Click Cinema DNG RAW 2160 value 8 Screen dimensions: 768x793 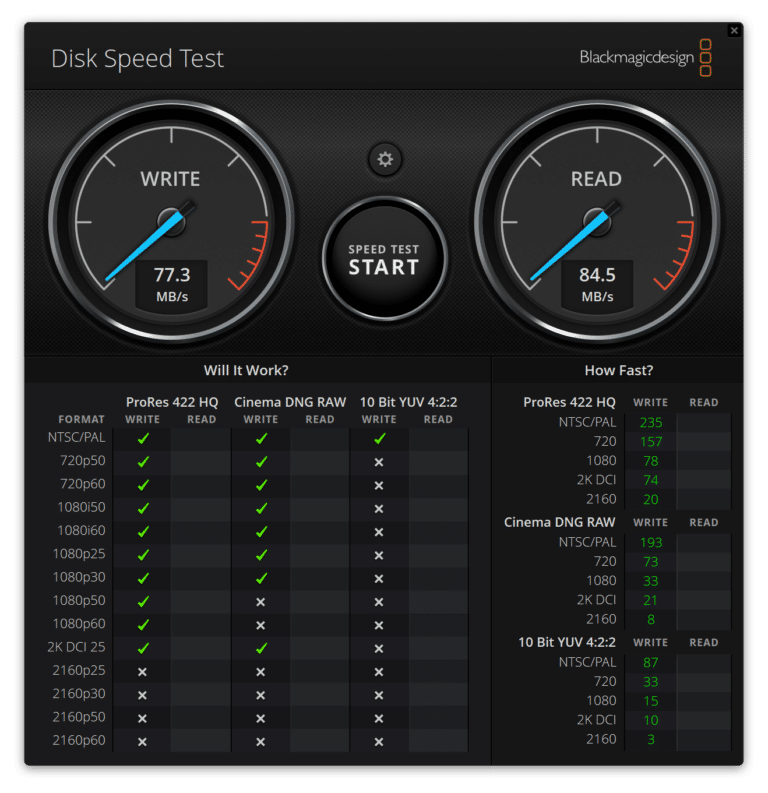tap(651, 619)
